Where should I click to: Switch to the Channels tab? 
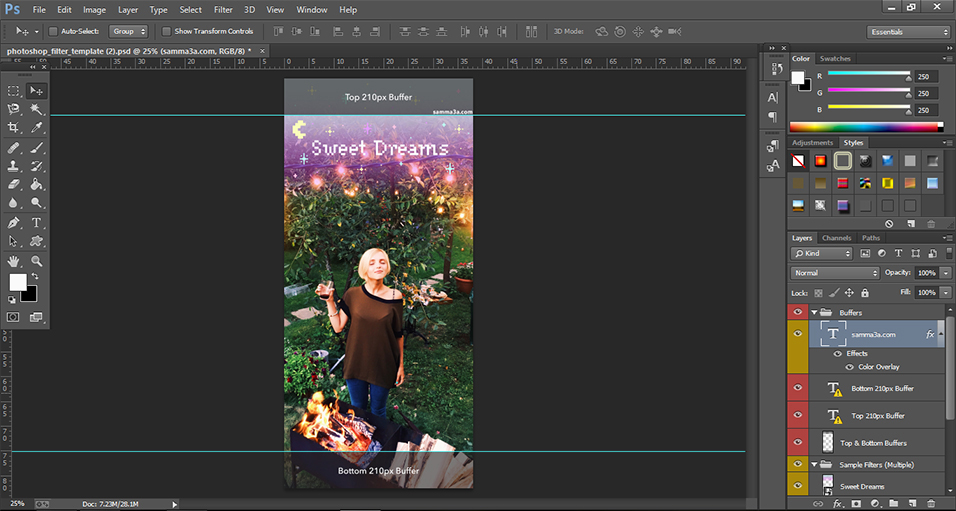pos(836,238)
